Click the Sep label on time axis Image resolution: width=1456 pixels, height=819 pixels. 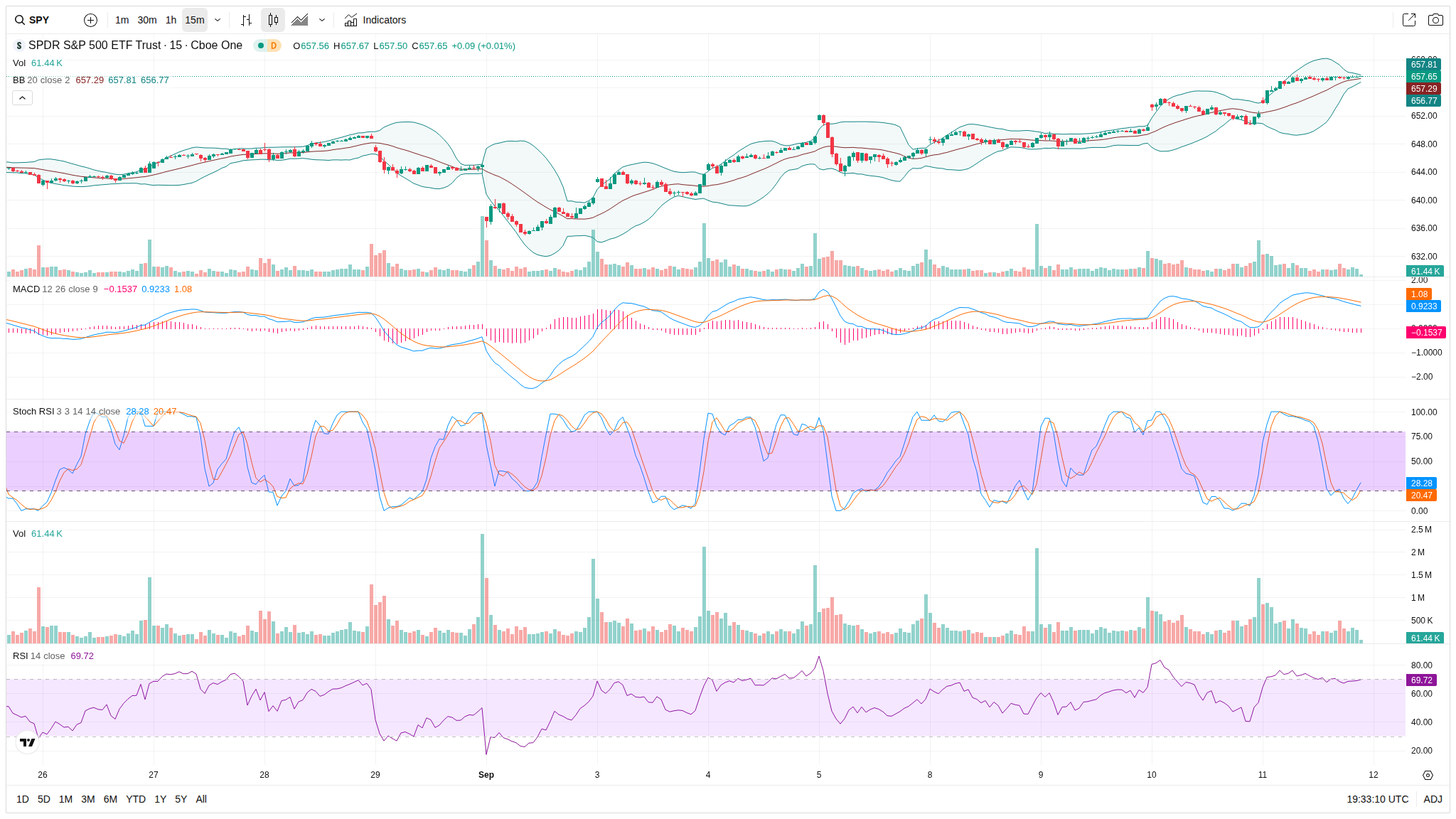point(486,775)
